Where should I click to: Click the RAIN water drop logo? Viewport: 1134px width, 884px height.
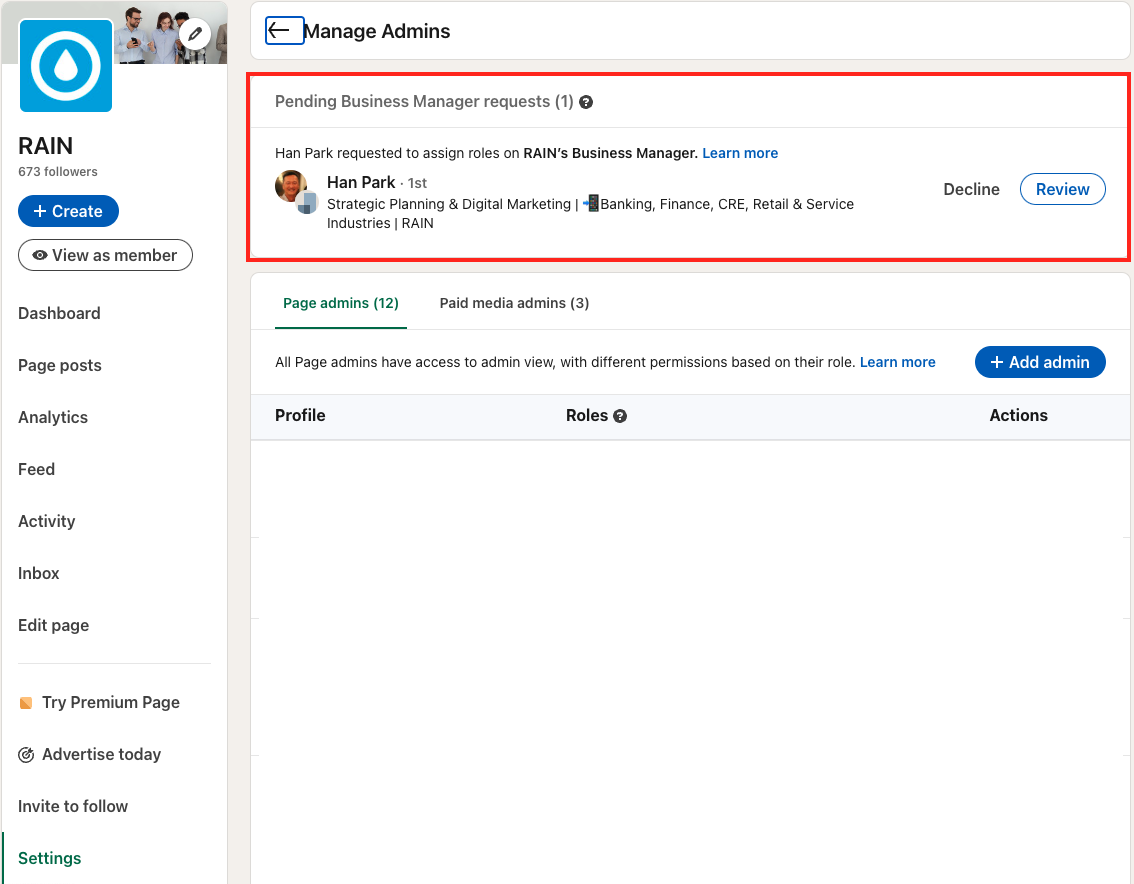[66, 66]
